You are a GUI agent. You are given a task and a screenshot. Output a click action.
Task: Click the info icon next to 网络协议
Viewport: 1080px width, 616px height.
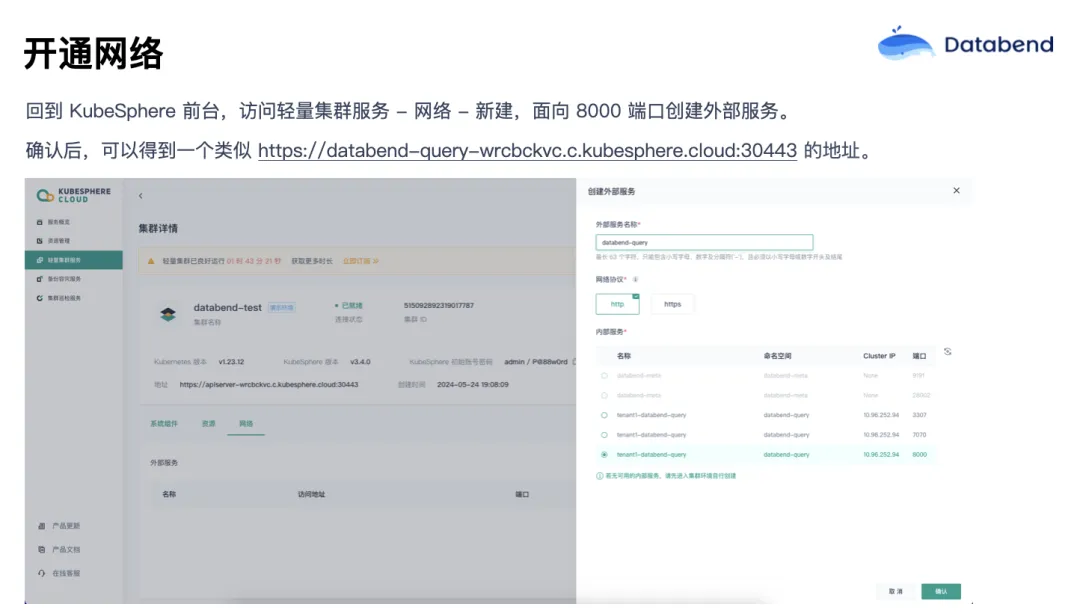click(635, 280)
